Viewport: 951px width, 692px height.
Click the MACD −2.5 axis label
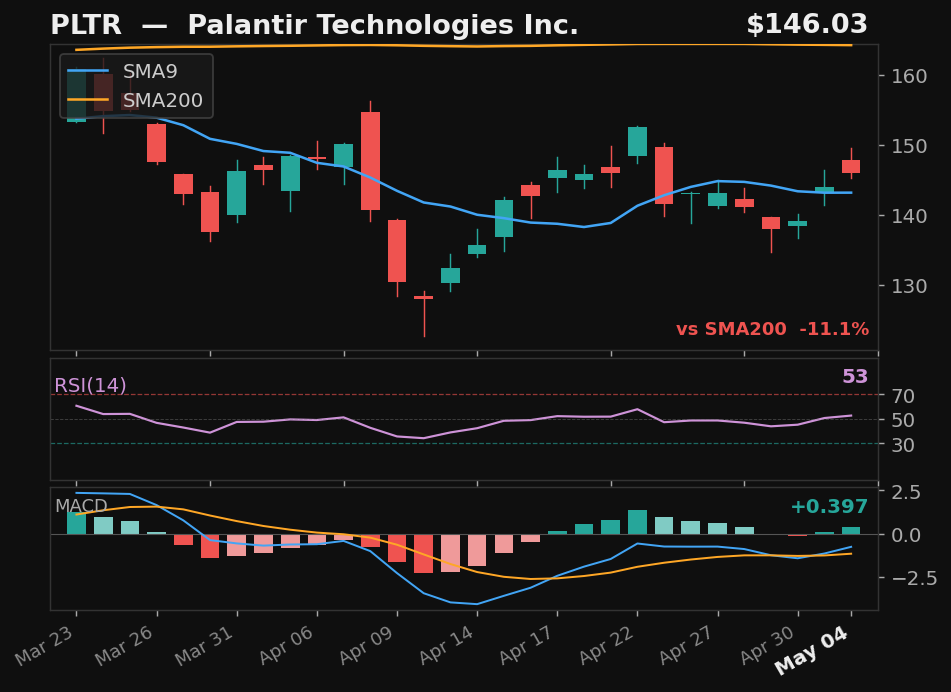coord(914,579)
